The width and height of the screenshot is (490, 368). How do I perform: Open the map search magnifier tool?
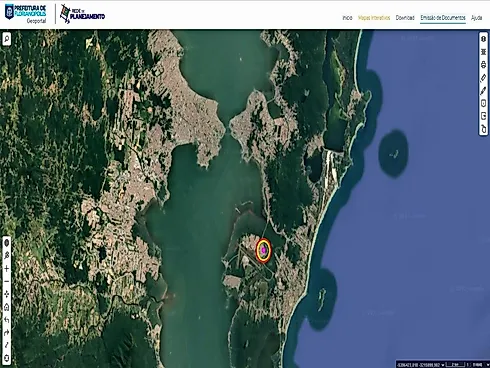click(x=6, y=39)
